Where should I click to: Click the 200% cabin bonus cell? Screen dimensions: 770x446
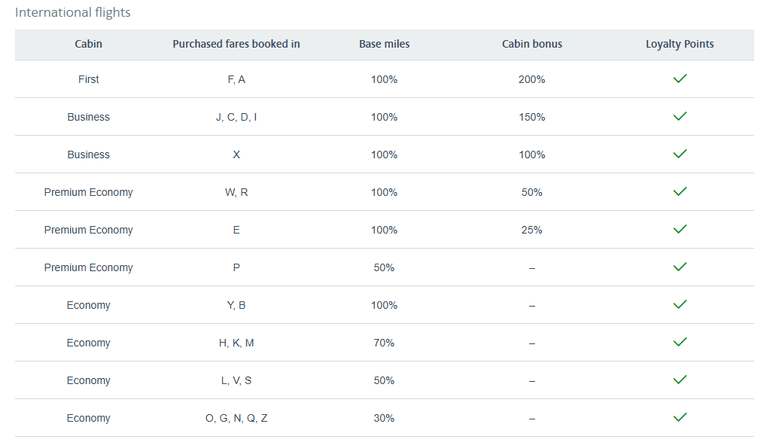coord(532,79)
